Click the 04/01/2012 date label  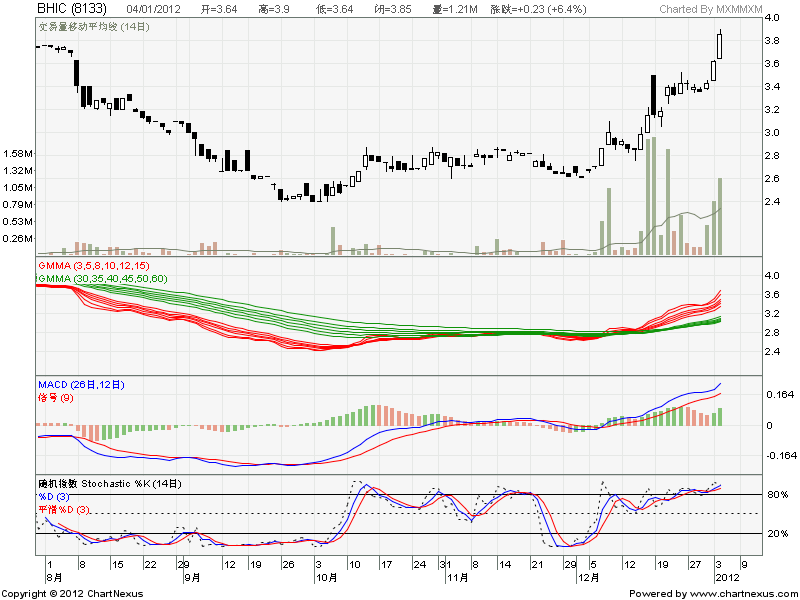tap(153, 9)
